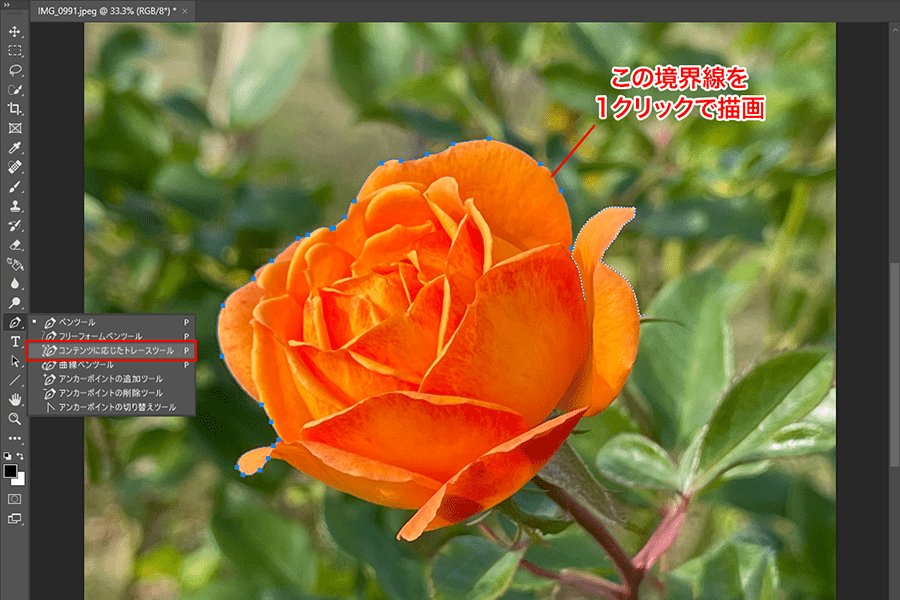This screenshot has height=600, width=900.
Task: Select the Zoom magnifier tool
Action: tap(14, 419)
